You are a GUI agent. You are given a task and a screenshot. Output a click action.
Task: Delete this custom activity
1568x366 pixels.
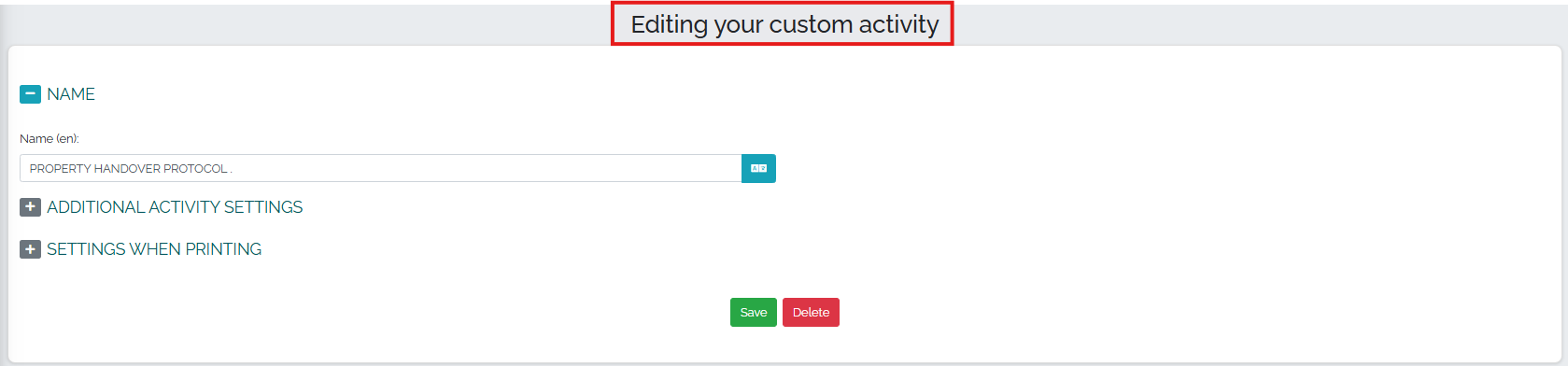[811, 313]
